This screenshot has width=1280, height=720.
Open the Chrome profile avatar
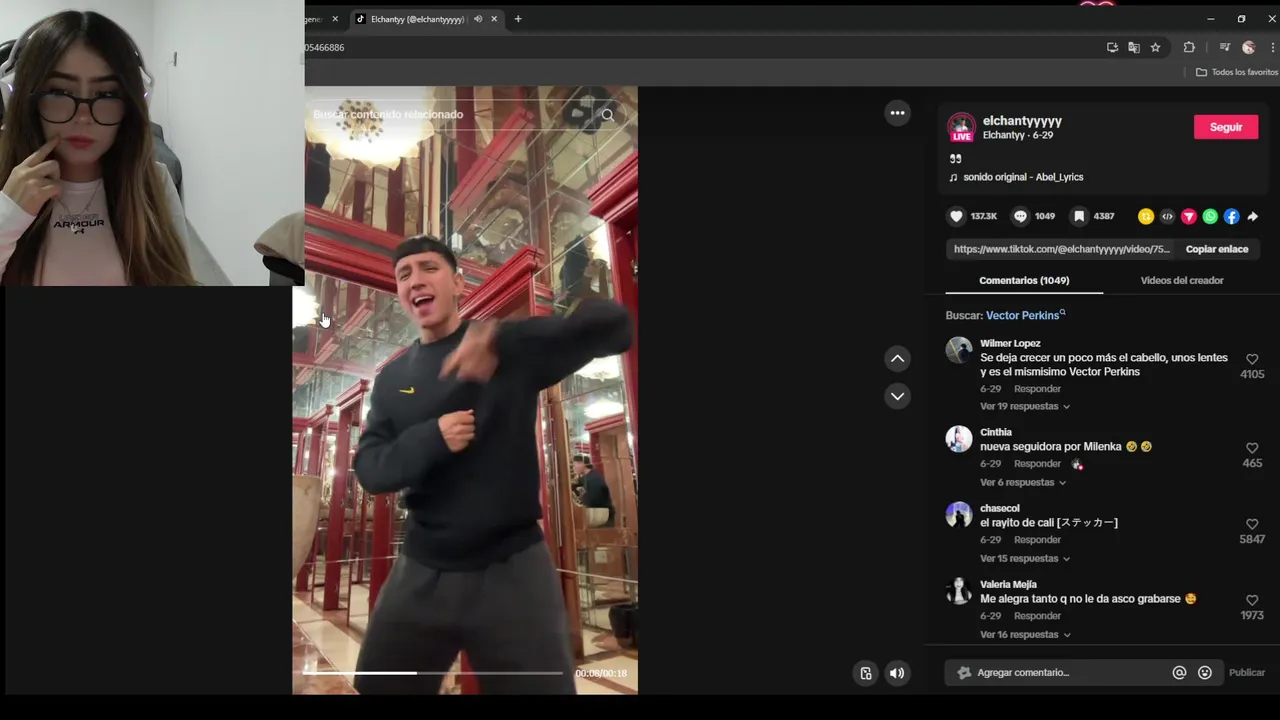(1248, 47)
